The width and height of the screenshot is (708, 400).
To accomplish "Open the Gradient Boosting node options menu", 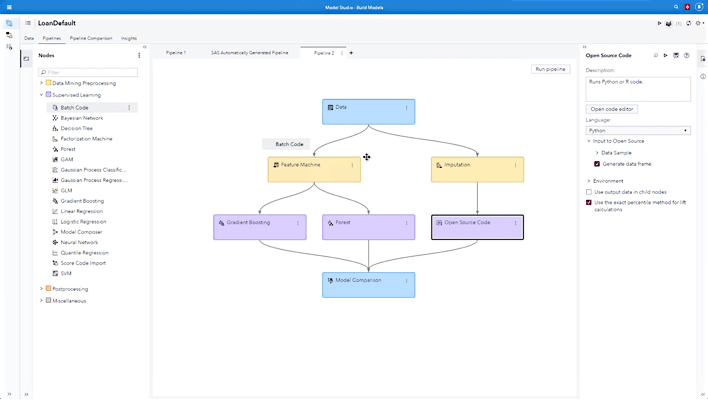I will click(298, 223).
